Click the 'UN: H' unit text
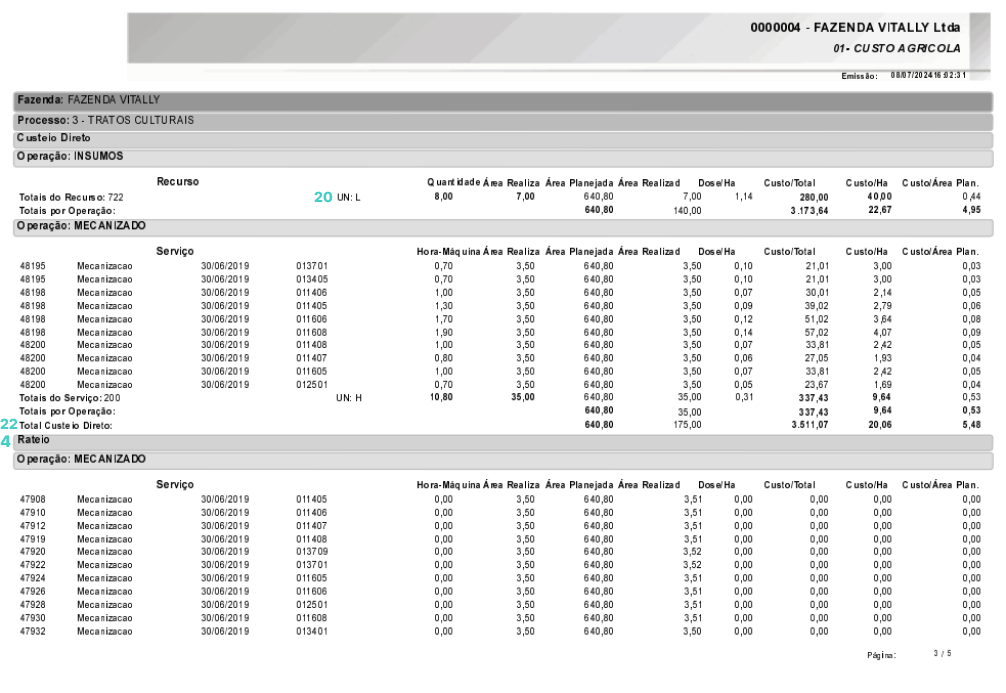The width and height of the screenshot is (1006, 693). click(349, 398)
